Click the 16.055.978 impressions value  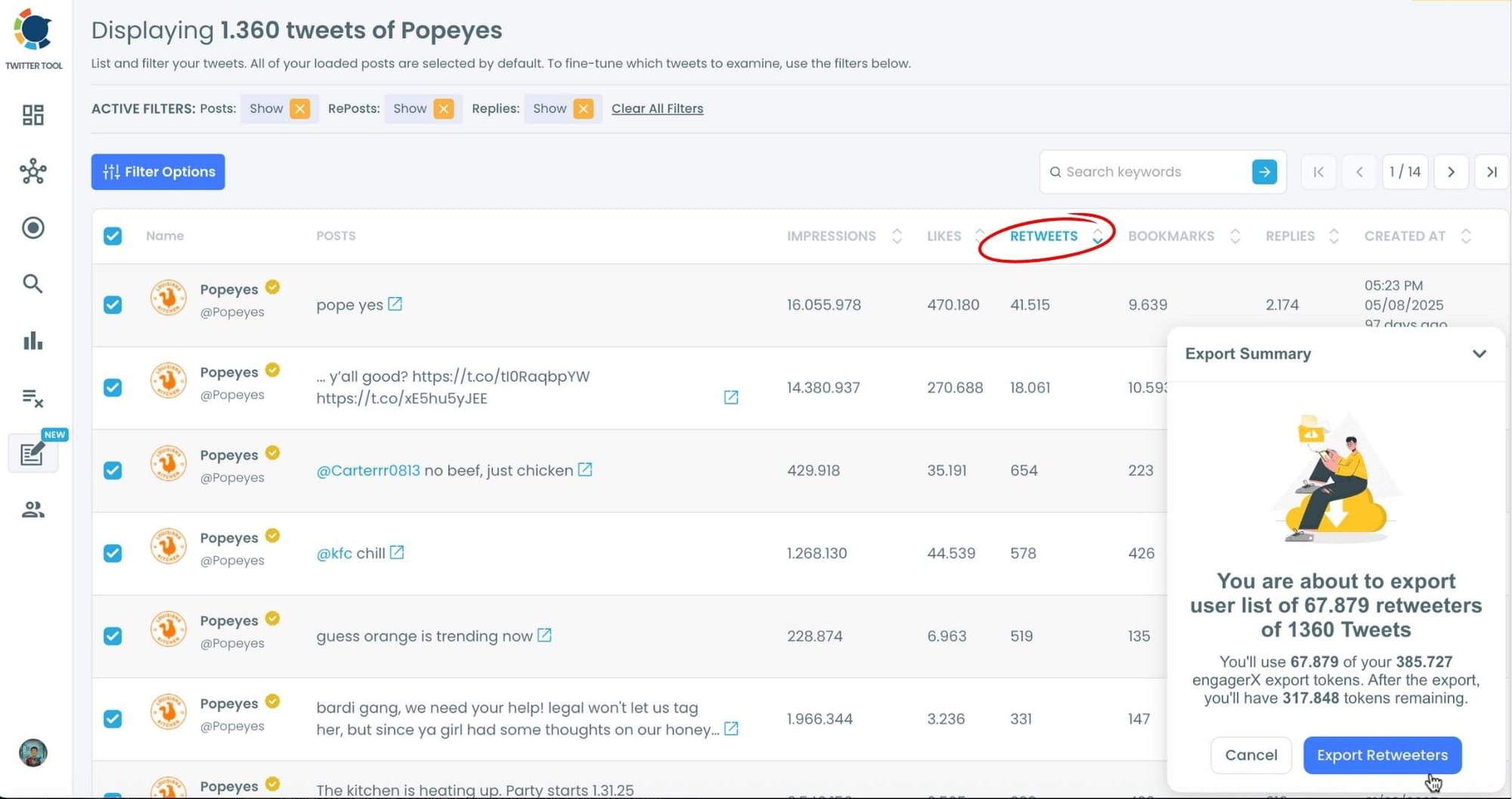click(x=823, y=305)
